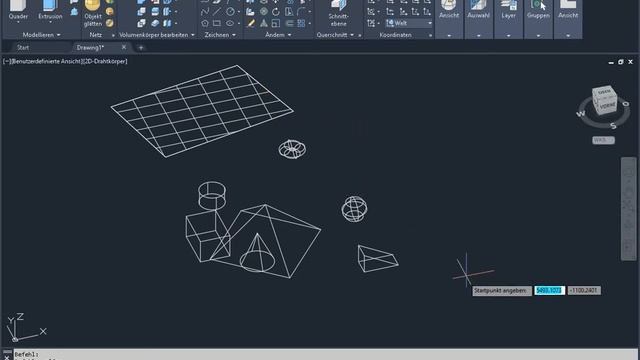
Task: Click the mesh tool above Netz label right
Action: pos(109,23)
